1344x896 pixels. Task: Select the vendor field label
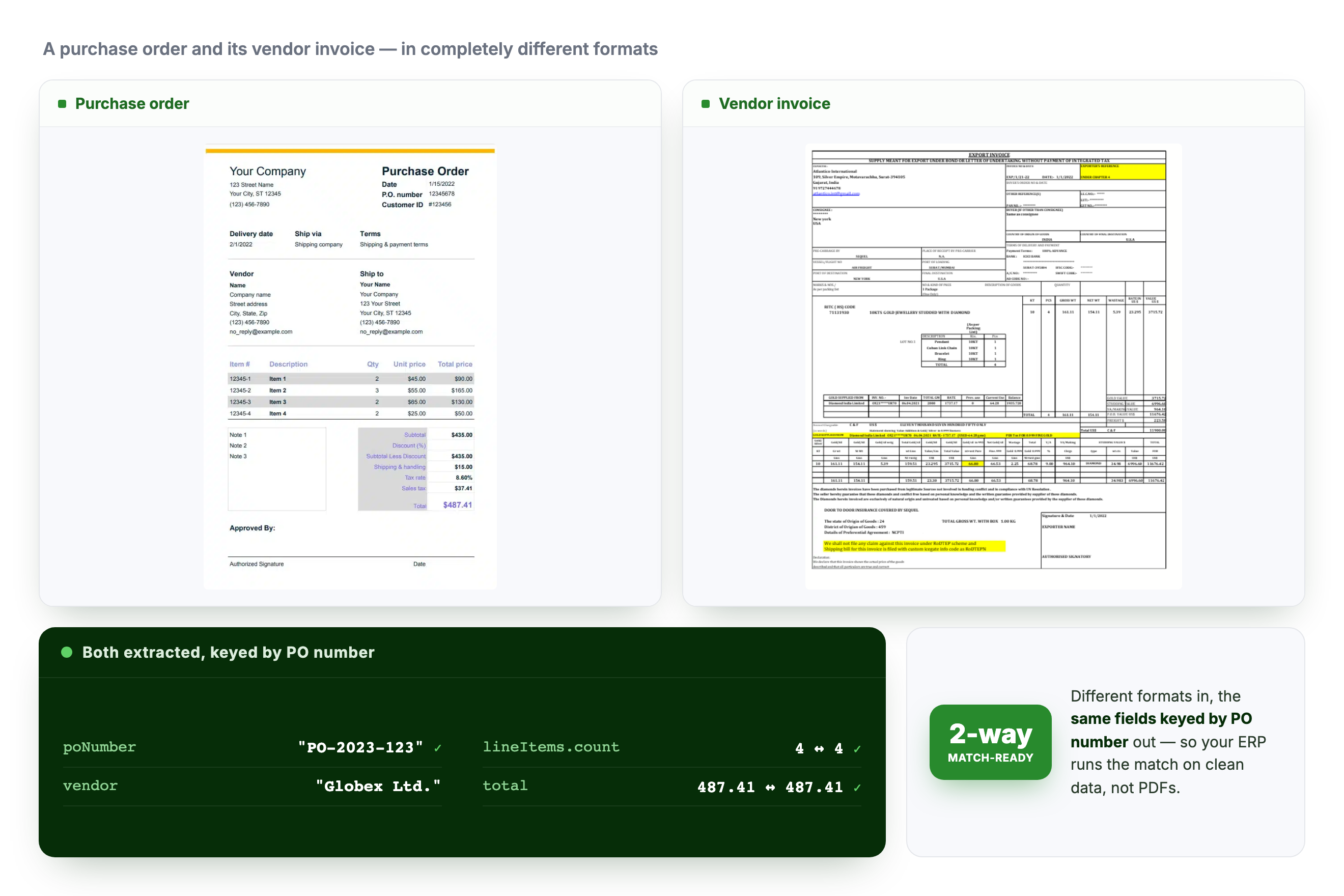[90, 786]
